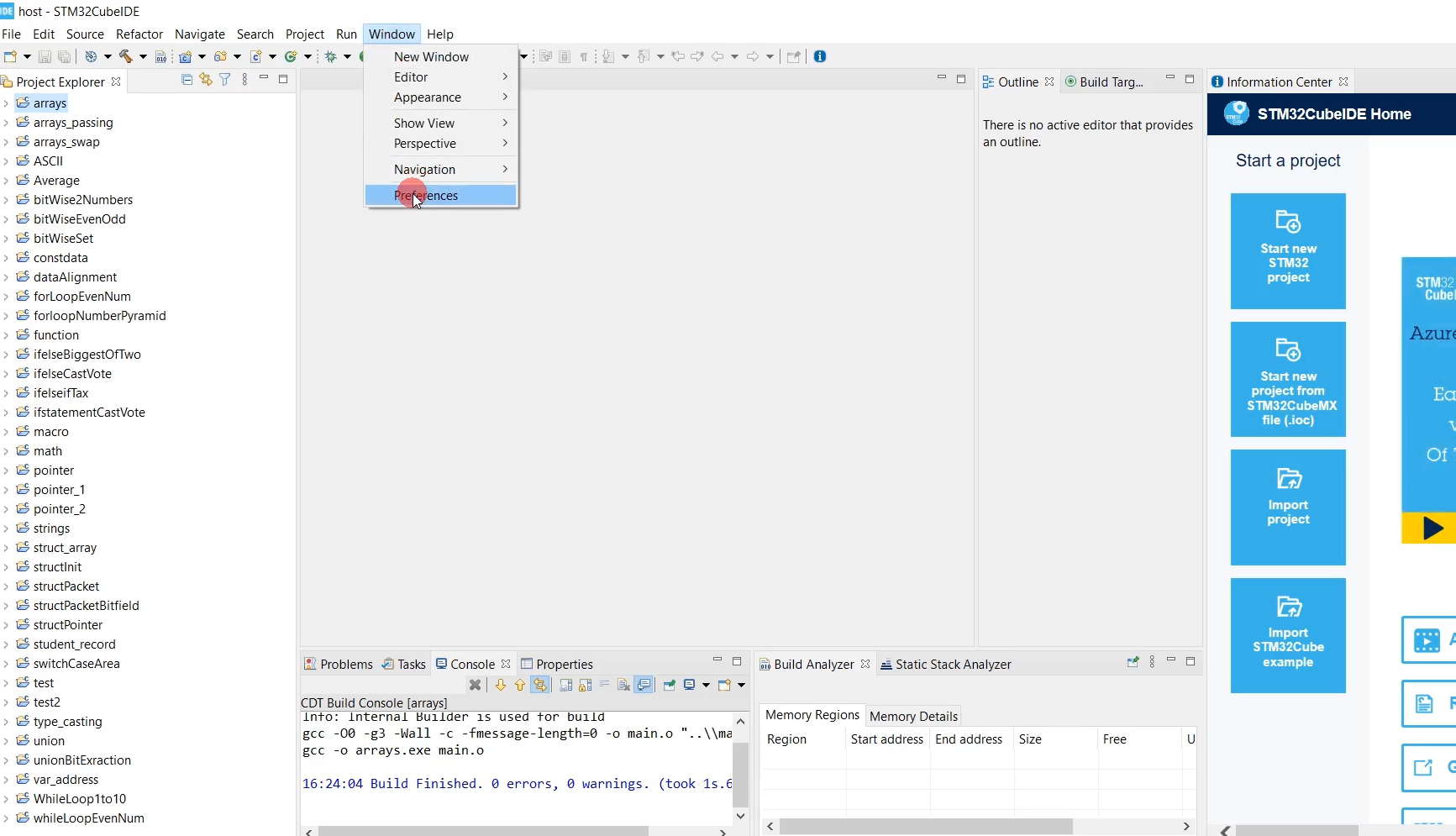The height and width of the screenshot is (836, 1456).
Task: Expand the arrays project tree node
Action: click(x=6, y=103)
